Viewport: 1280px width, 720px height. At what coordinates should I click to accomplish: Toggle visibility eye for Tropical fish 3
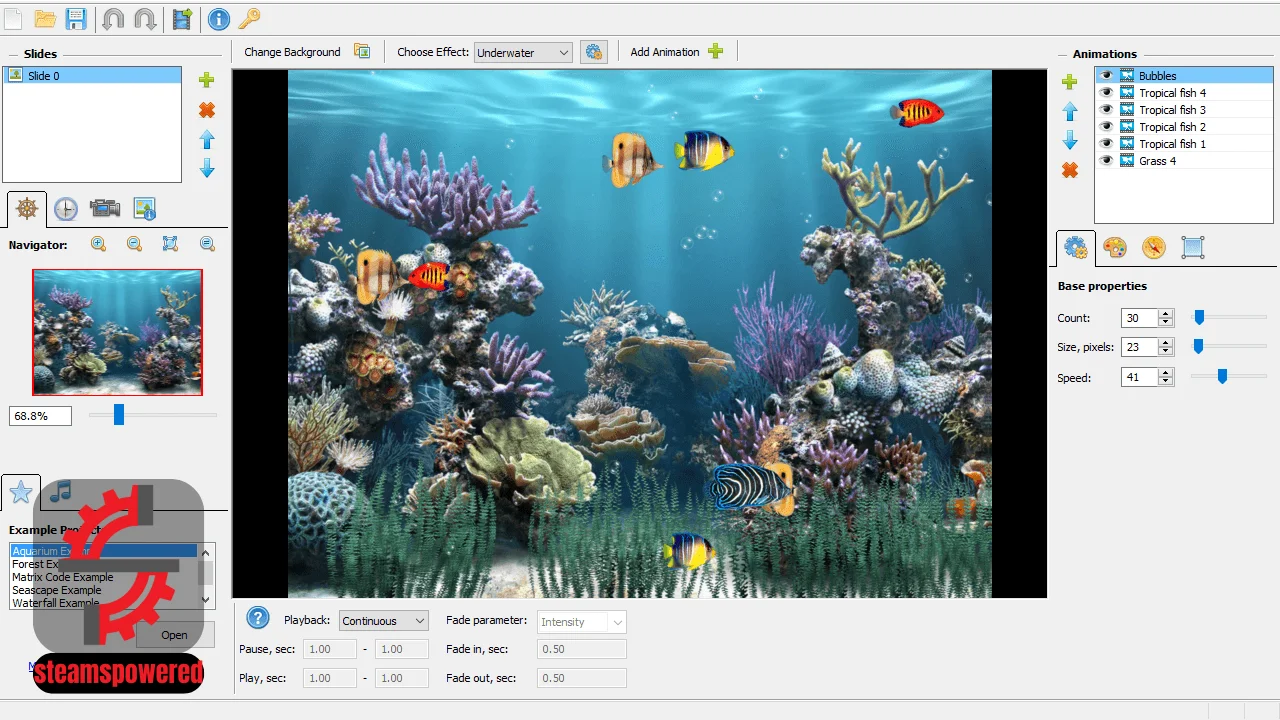(1107, 110)
